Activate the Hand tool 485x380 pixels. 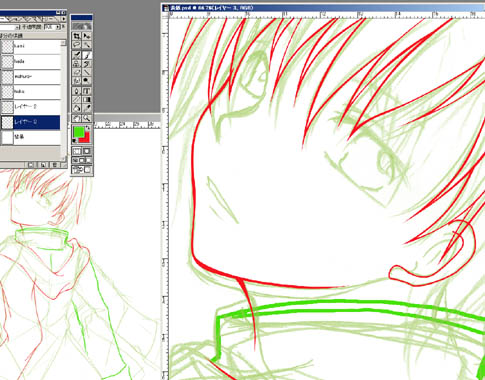(x=77, y=118)
